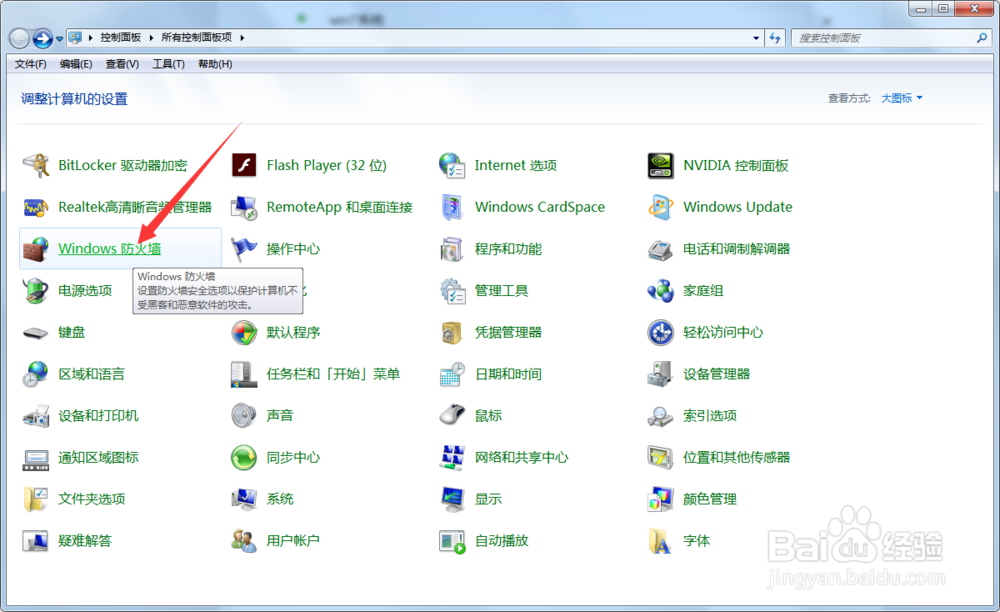Open the Flash Player (32 位) icon

tap(244, 166)
